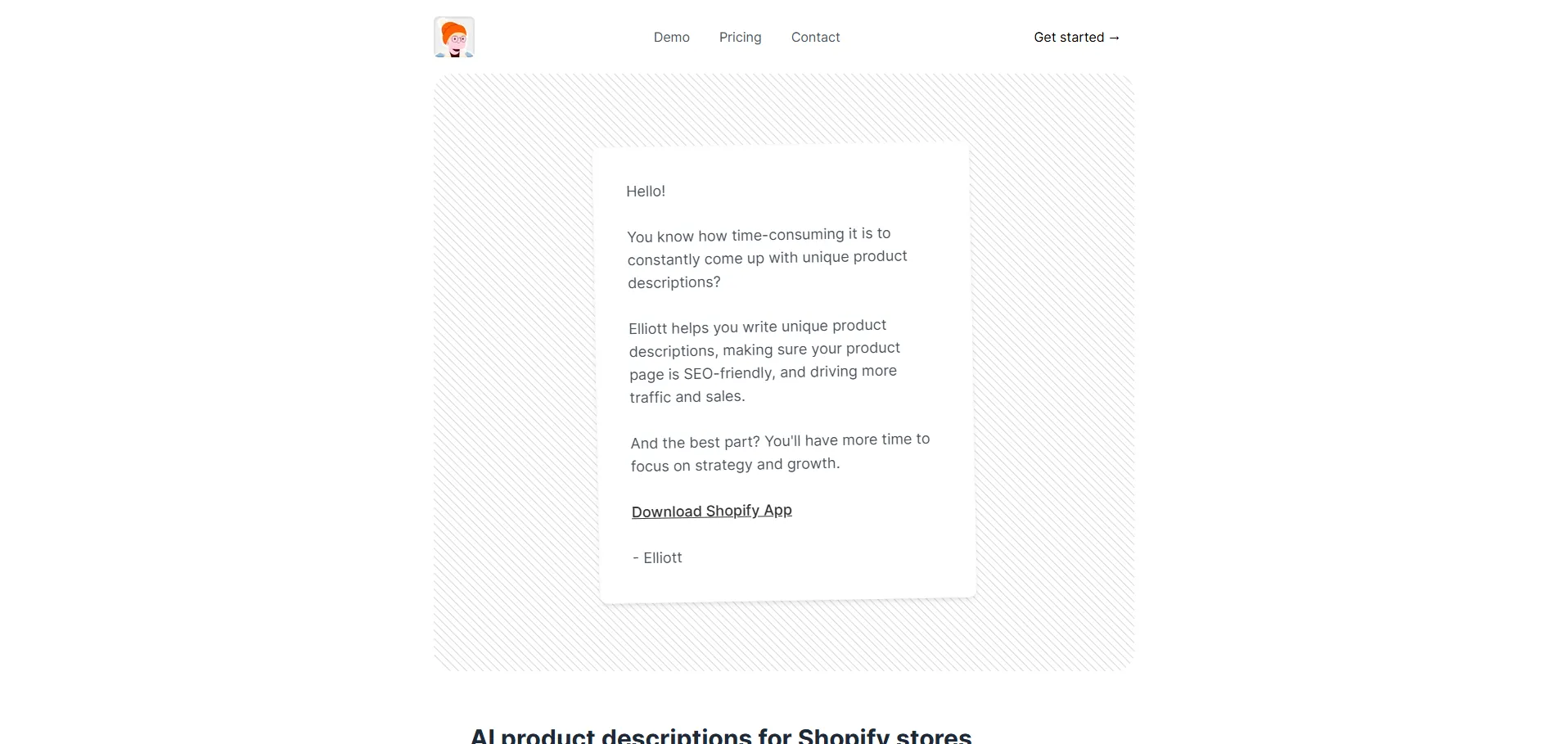Open the Demo navigation item
Image resolution: width=1568 pixels, height=744 pixels.
coord(671,38)
